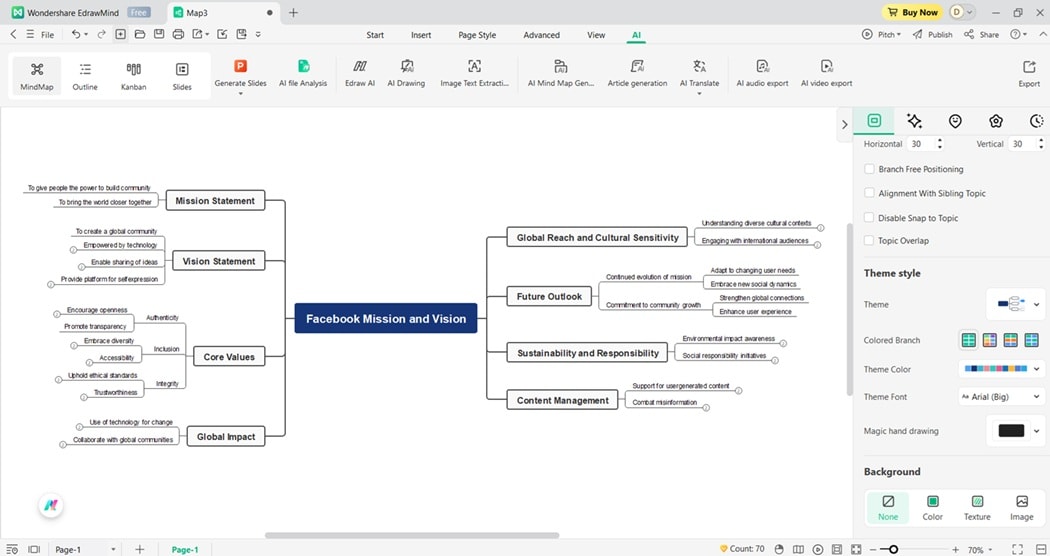Open Pitch dropdown menu
Image resolution: width=1050 pixels, height=556 pixels.
pos(881,34)
